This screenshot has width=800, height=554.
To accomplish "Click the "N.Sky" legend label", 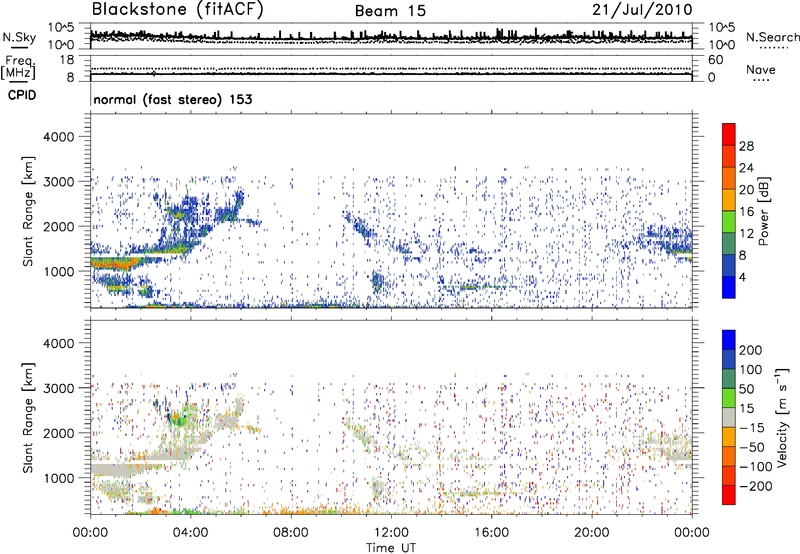I will click(x=19, y=37).
